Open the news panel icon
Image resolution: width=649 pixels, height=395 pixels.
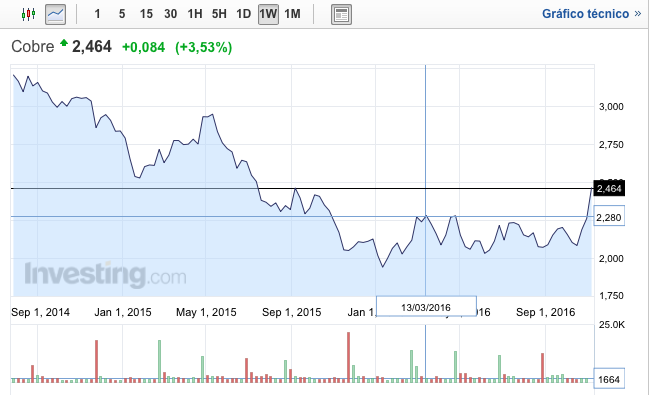pos(341,14)
